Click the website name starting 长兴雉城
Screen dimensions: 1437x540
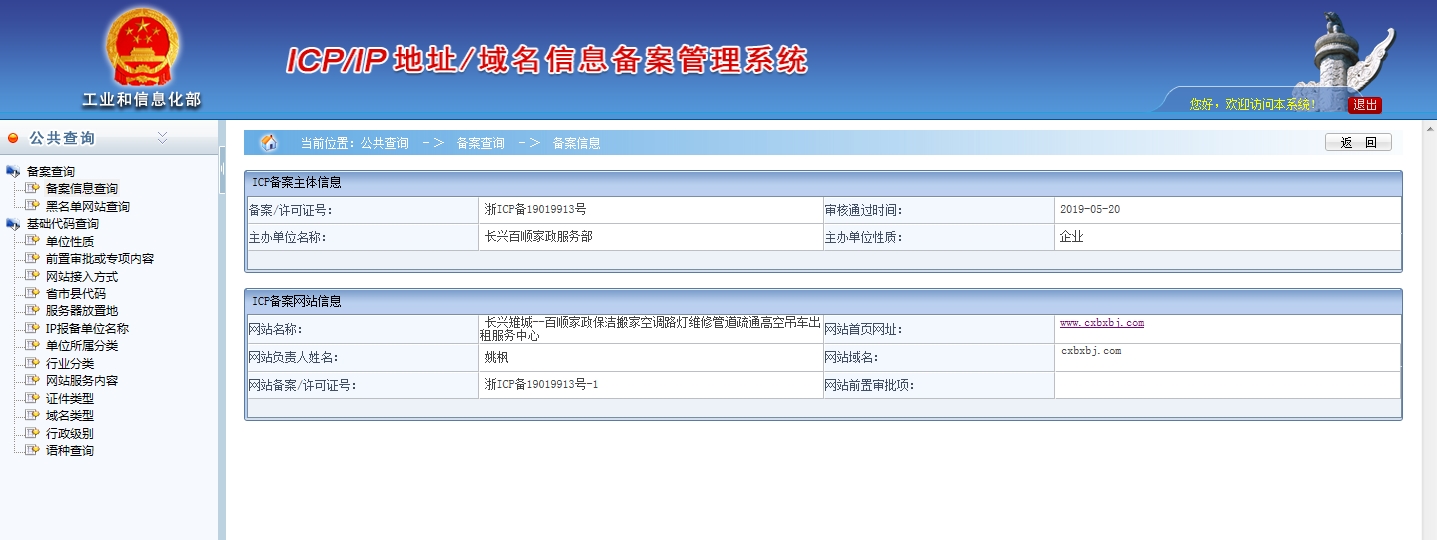point(650,329)
